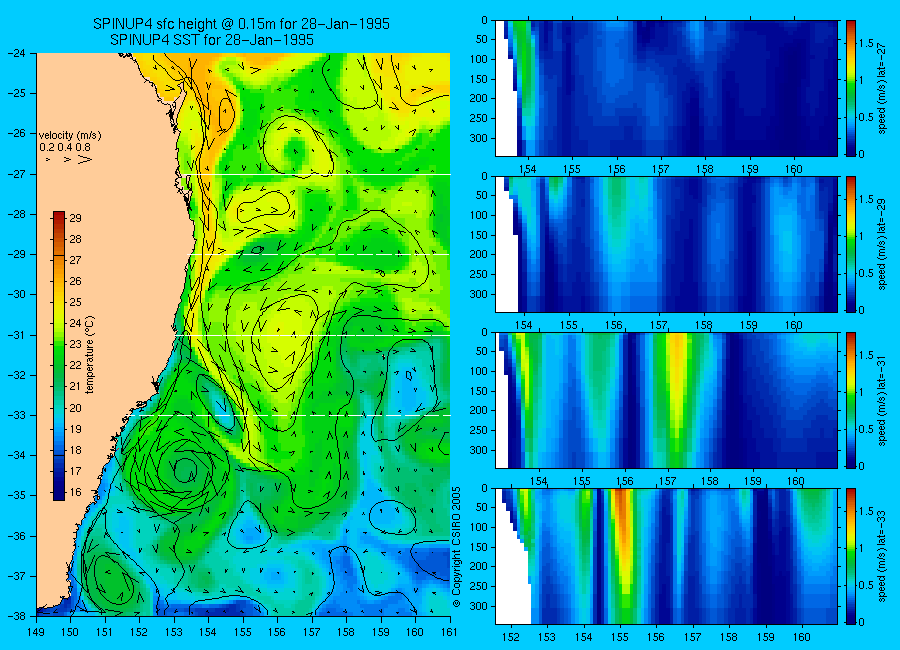Open the sea surface temperature map panel
Image resolution: width=900 pixels, height=650 pixels.
tap(243, 334)
